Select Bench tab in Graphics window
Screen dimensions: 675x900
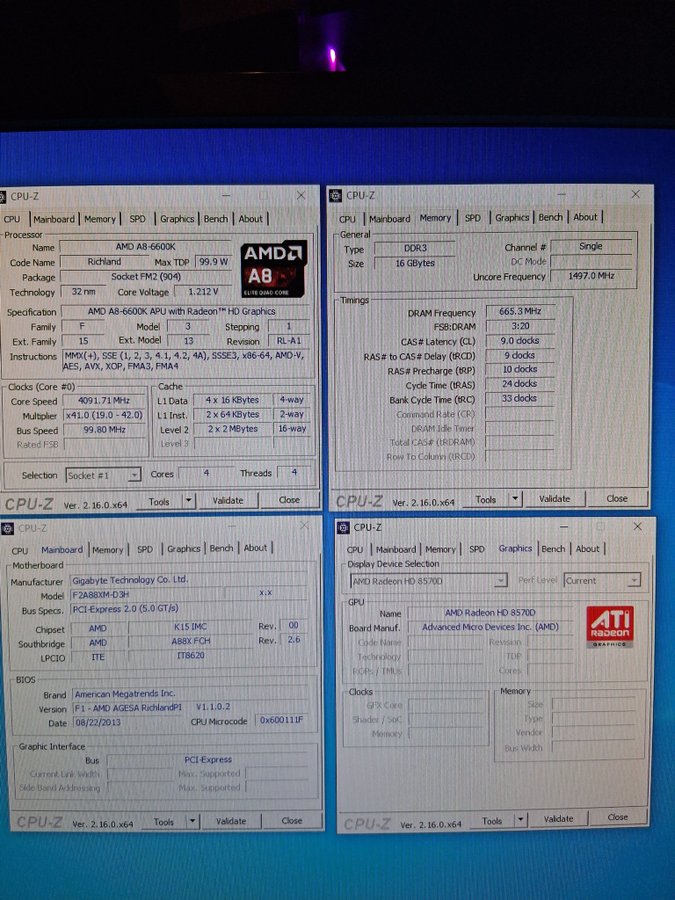553,549
